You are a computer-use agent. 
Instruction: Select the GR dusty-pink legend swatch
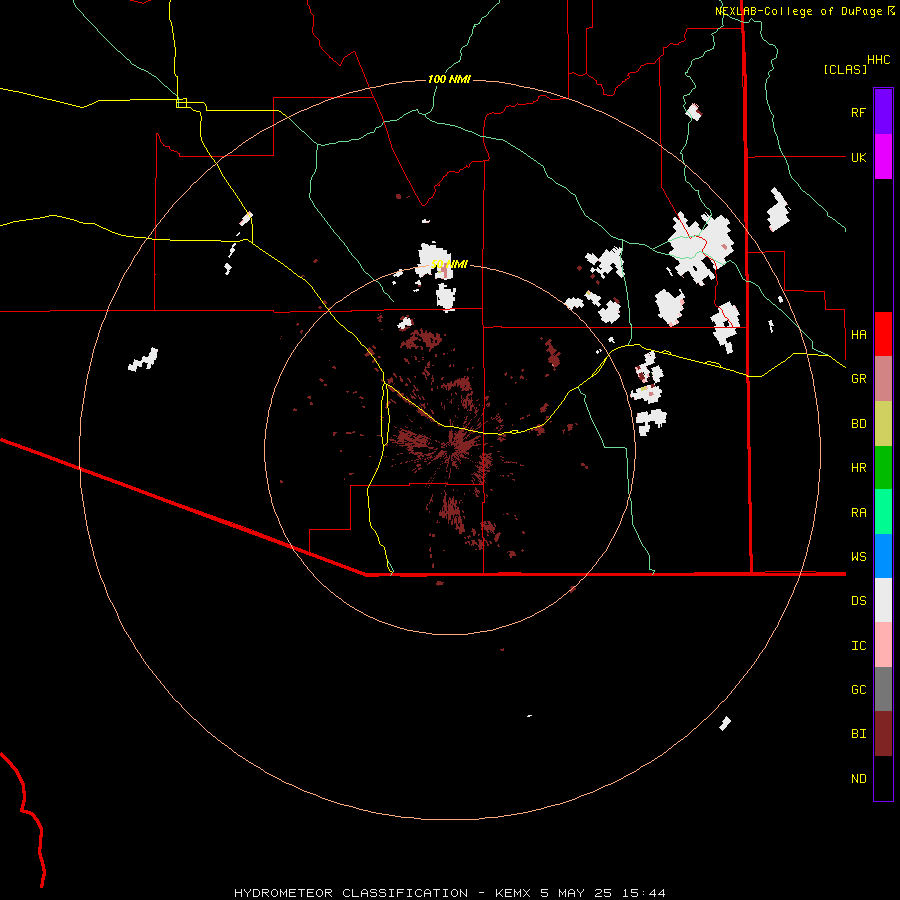pos(883,379)
